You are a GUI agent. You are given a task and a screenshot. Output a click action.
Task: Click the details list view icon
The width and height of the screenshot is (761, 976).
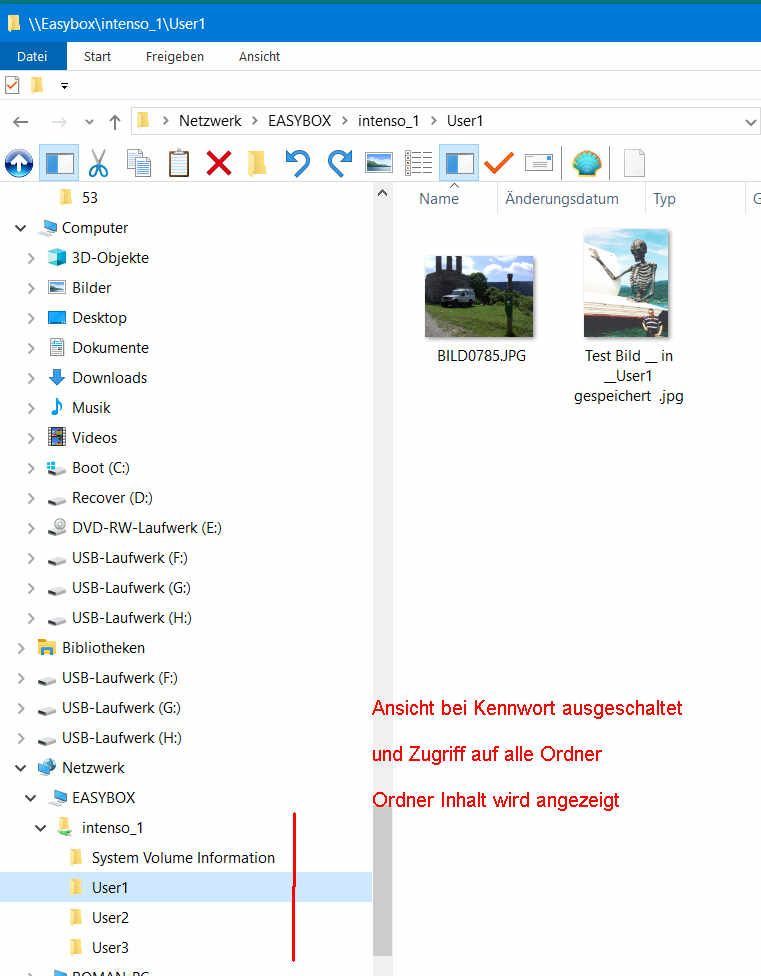point(418,163)
